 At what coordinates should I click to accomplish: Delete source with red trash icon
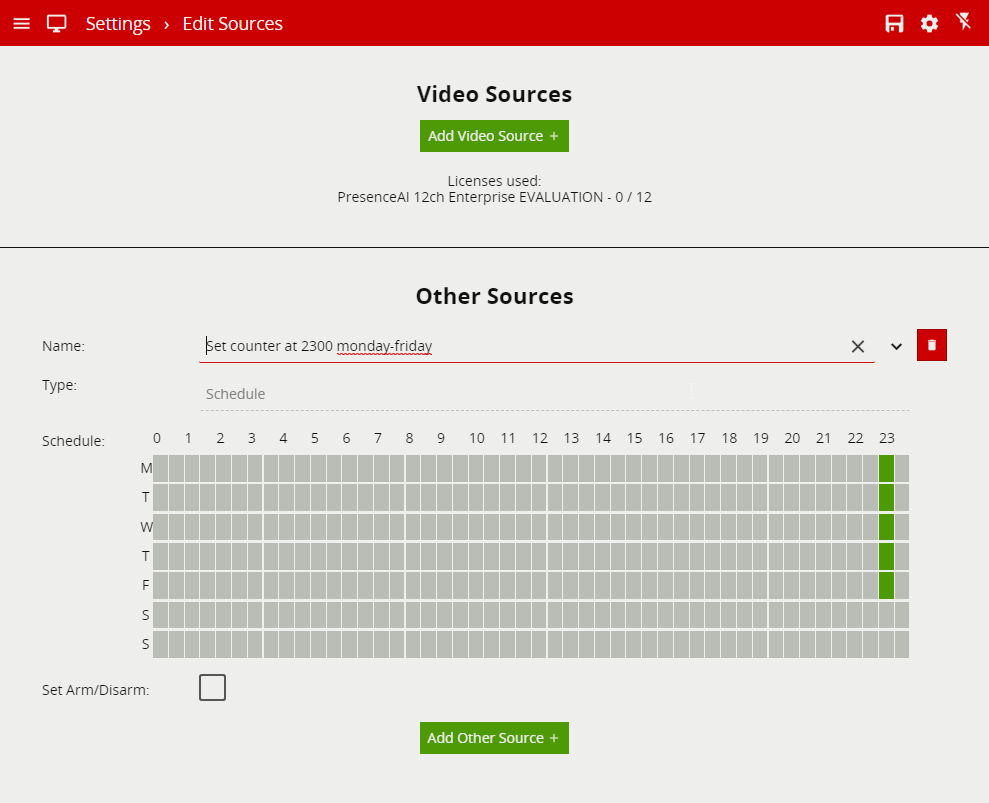[931, 345]
